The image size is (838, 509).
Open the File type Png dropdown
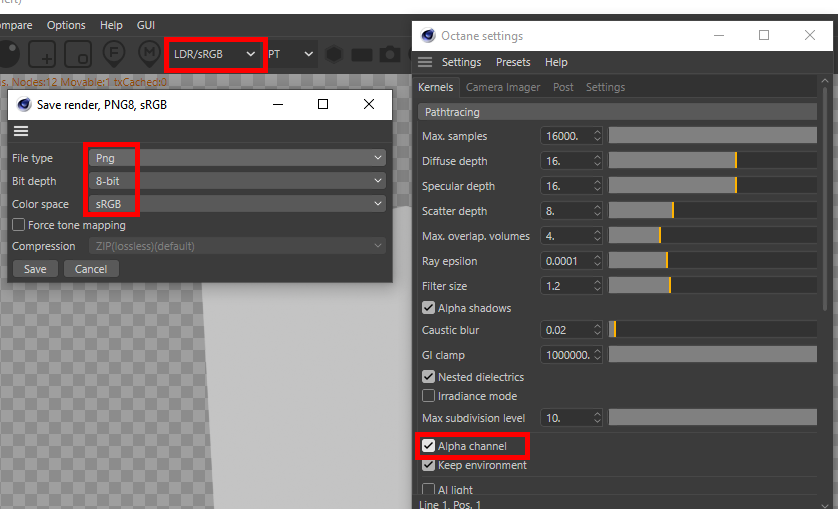(237, 158)
